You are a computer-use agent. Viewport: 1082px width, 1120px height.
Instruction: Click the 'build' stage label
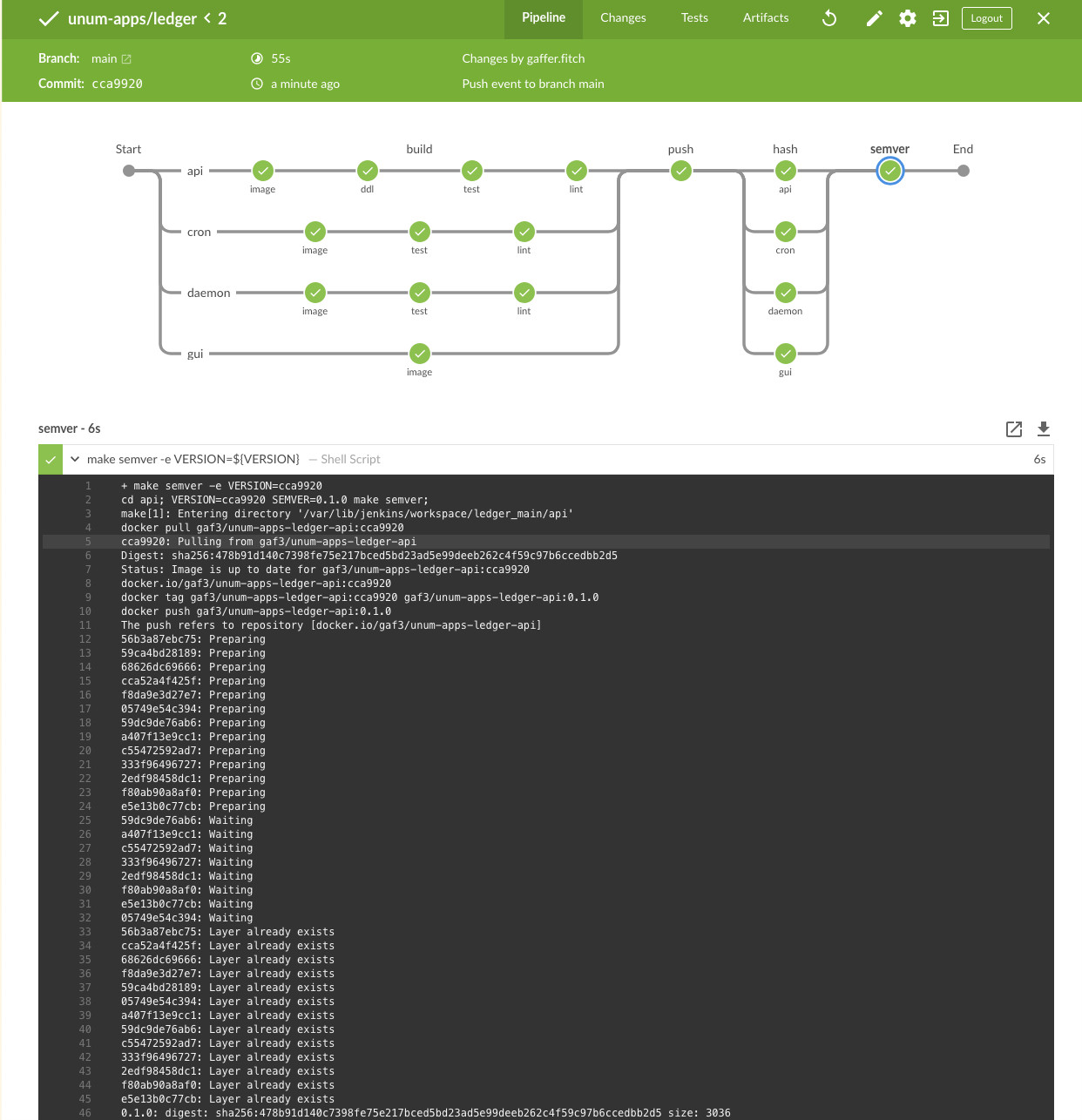419,149
